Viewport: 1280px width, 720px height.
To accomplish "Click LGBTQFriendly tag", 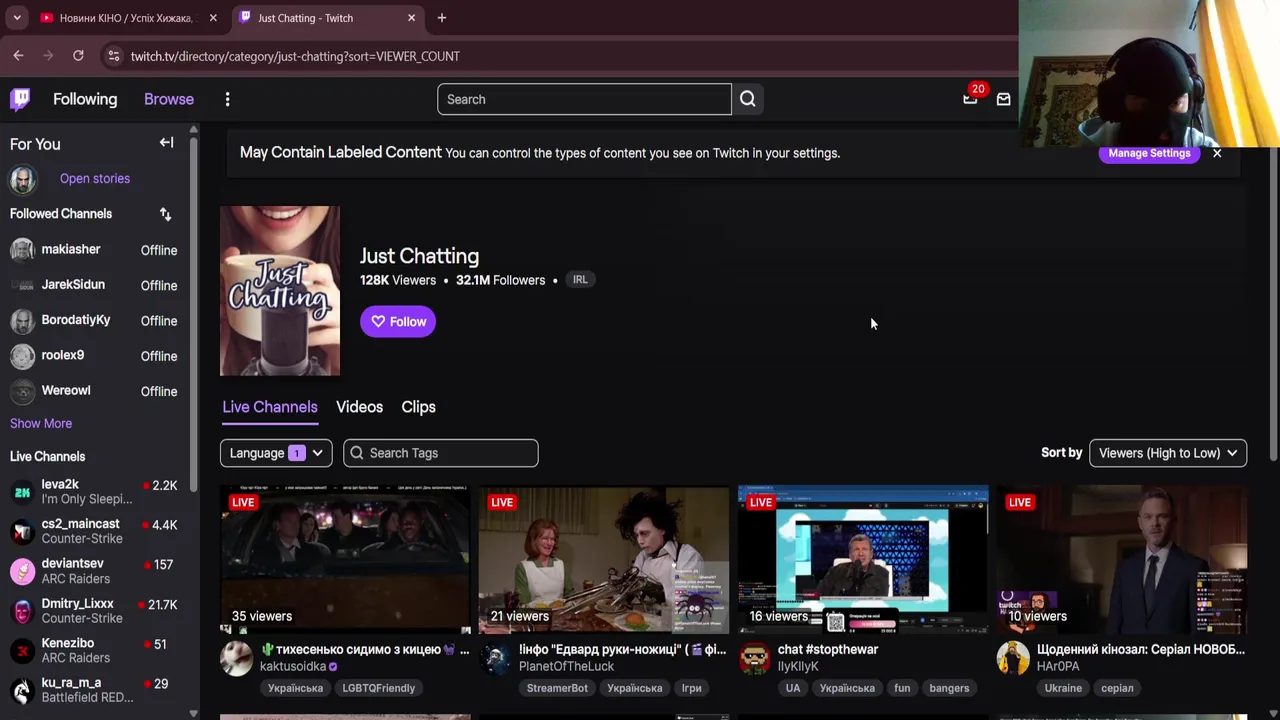I will [x=378, y=688].
